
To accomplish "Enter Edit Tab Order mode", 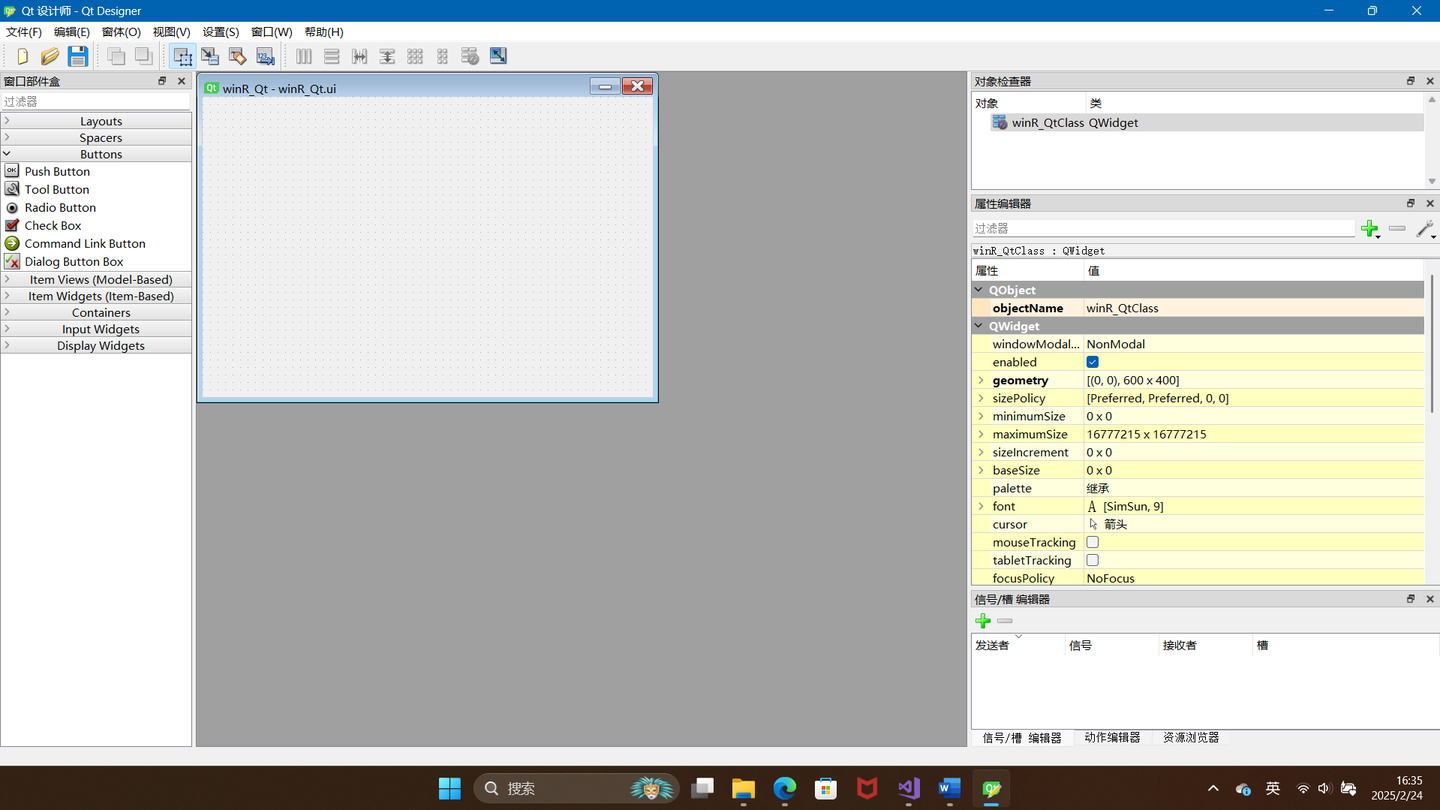I will pos(264,56).
